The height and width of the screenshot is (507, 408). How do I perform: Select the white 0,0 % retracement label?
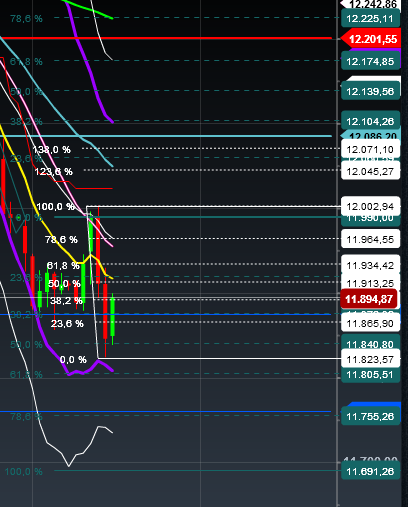(73, 360)
